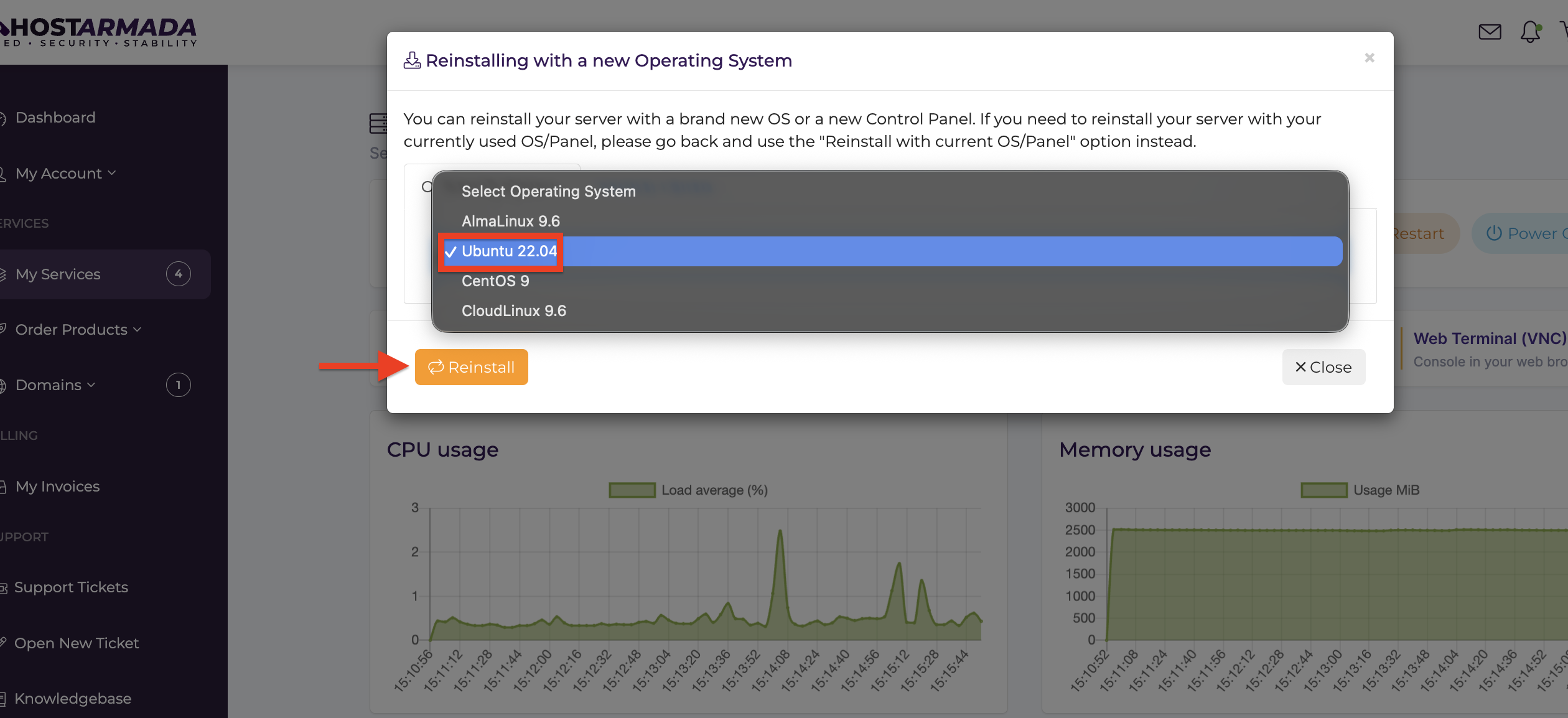Image resolution: width=1568 pixels, height=718 pixels.
Task: Select AlmaLinux 9.6 from the list
Action: 890,221
